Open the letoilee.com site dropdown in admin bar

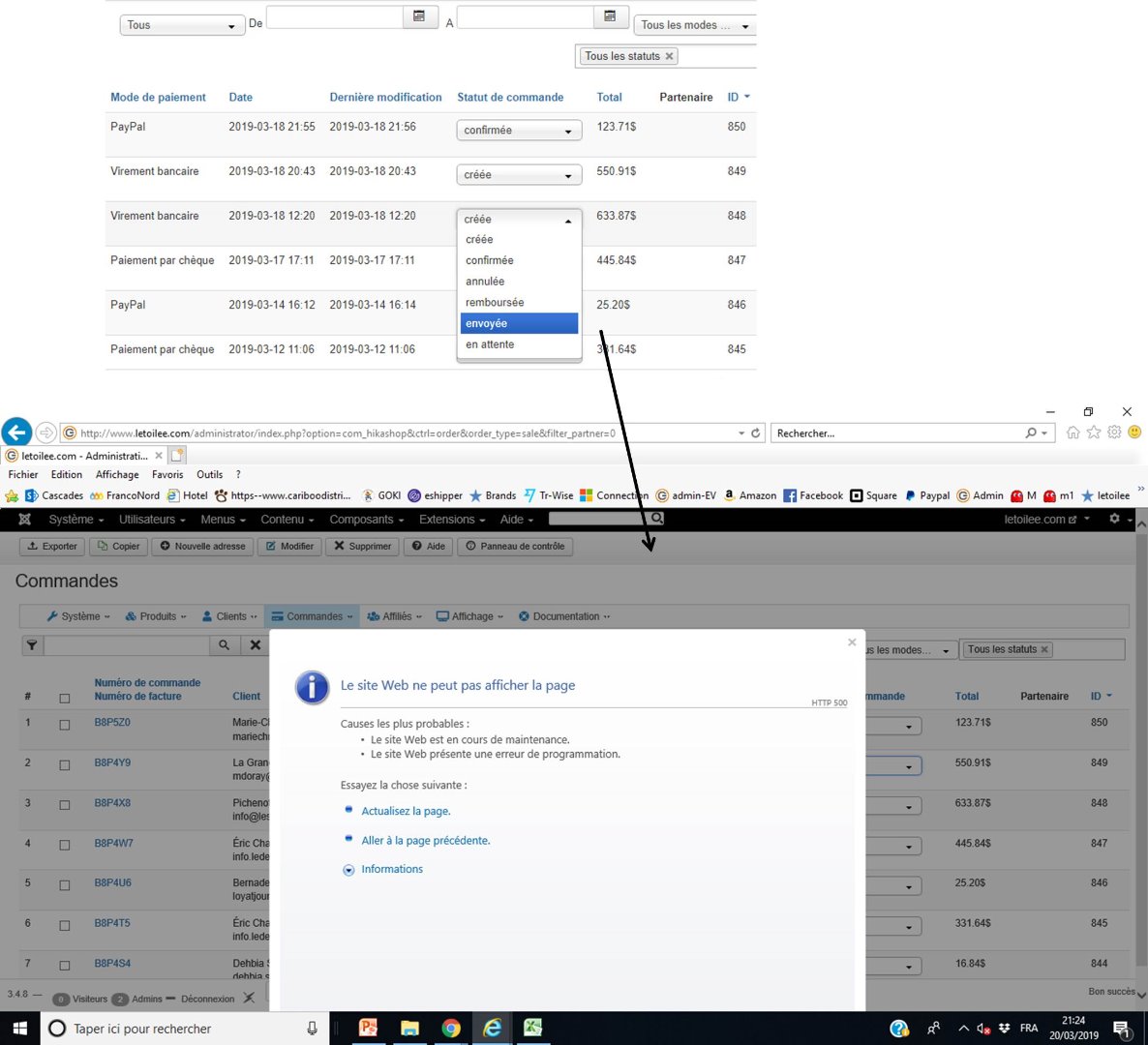1047,519
